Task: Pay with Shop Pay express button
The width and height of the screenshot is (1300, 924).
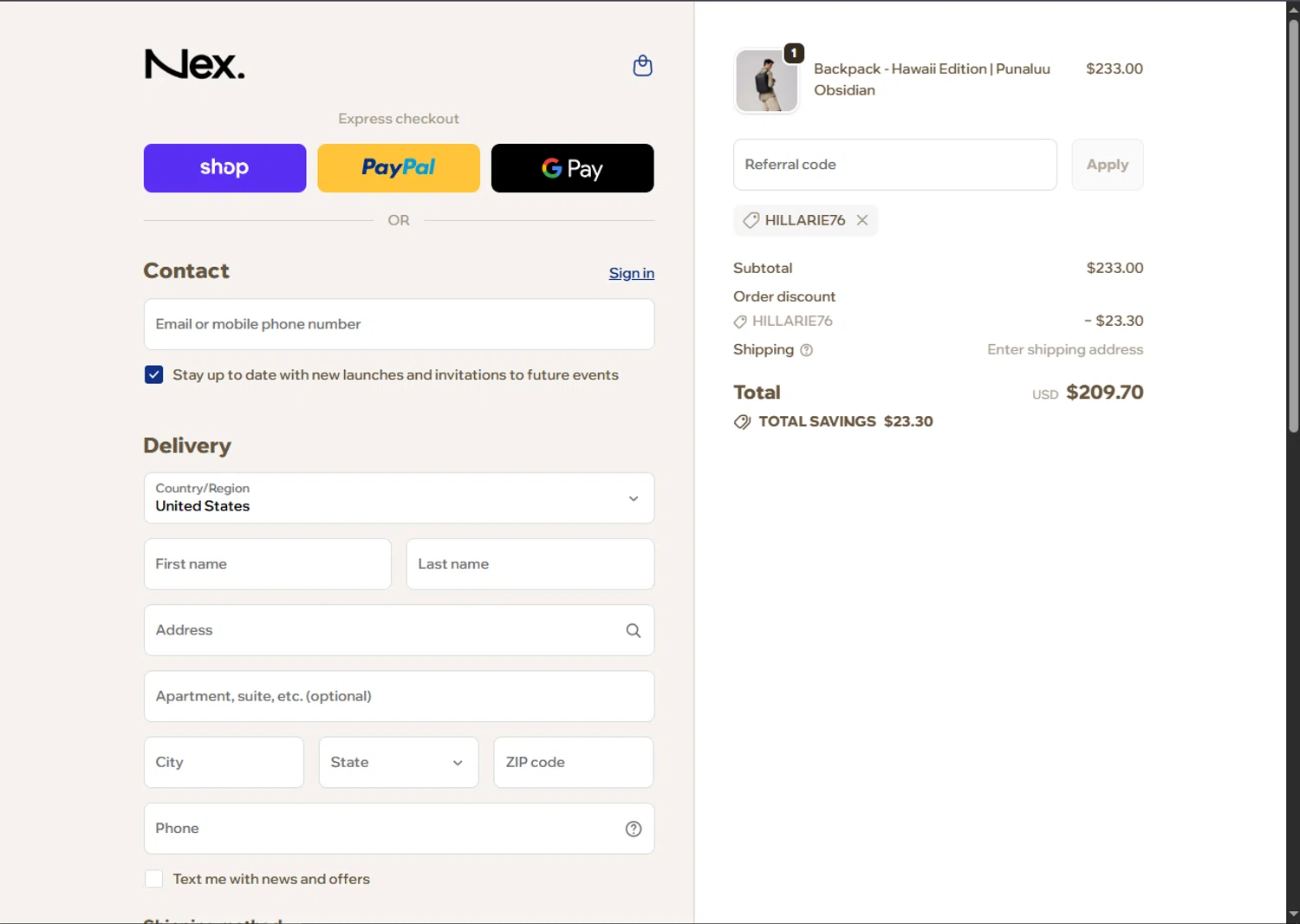Action: coord(224,168)
